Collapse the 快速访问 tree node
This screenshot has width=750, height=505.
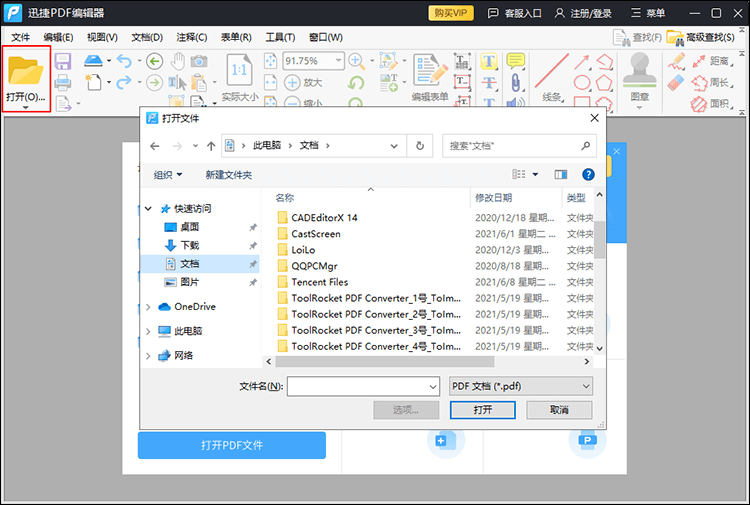coord(148,209)
